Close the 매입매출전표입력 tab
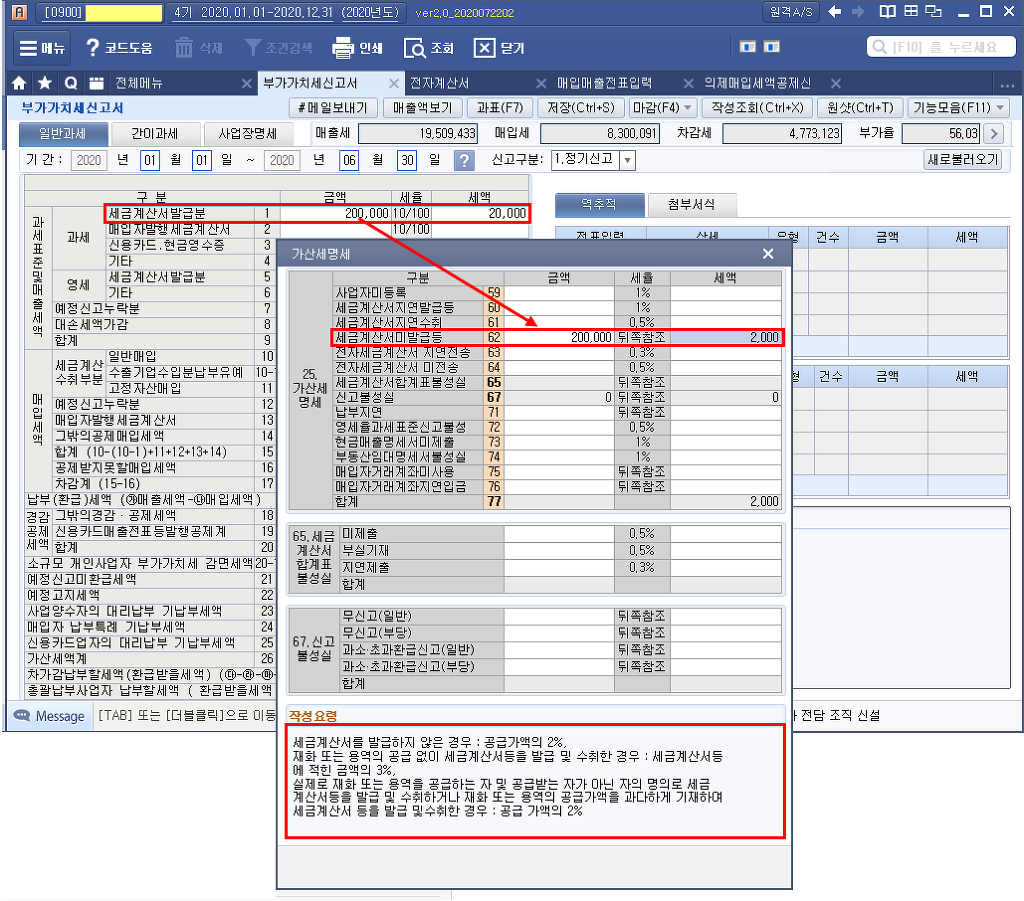Viewport: 1024px width, 901px height. tap(688, 84)
